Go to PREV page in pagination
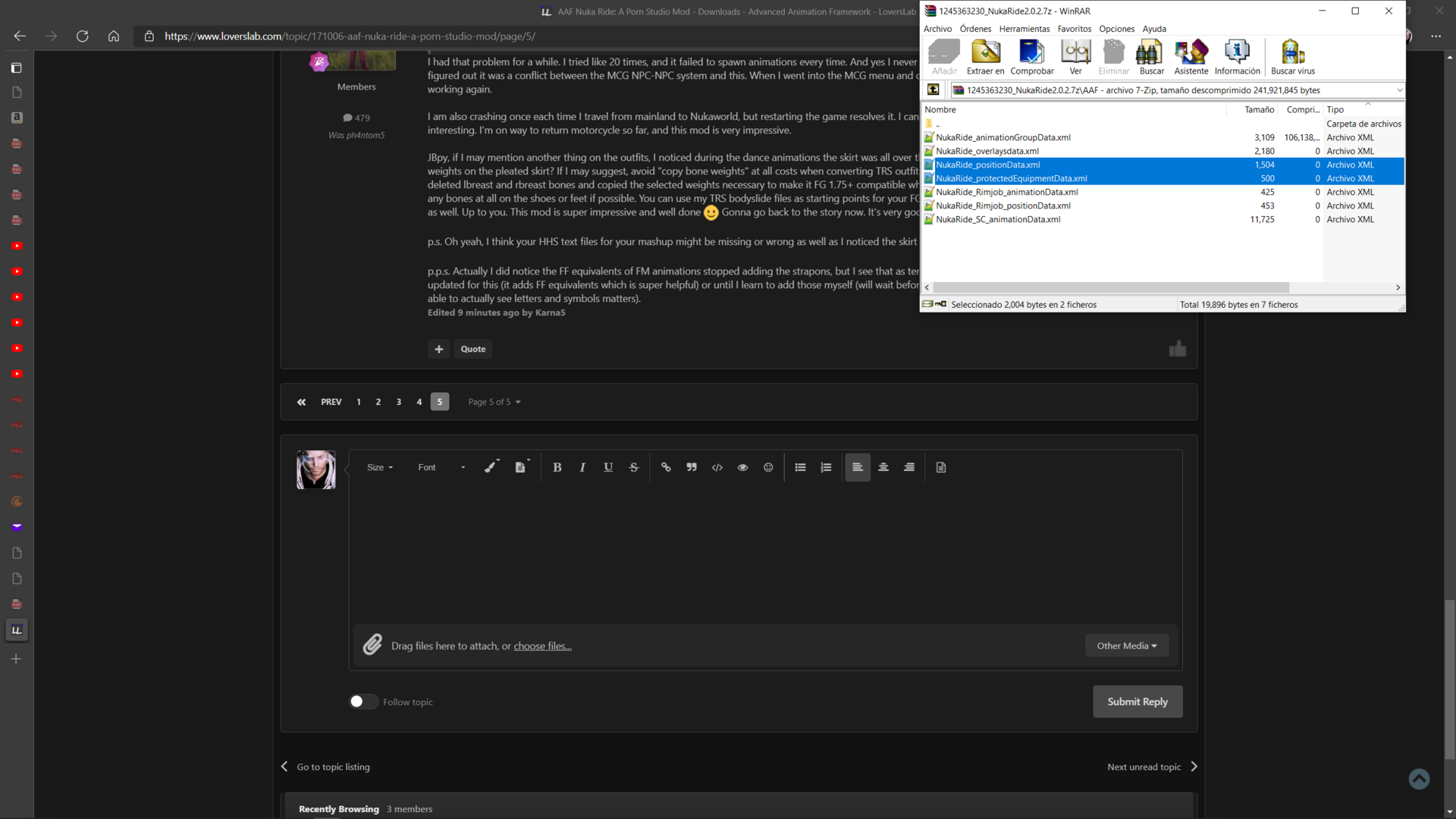Screen dimensions: 1456x819 click(x=331, y=402)
